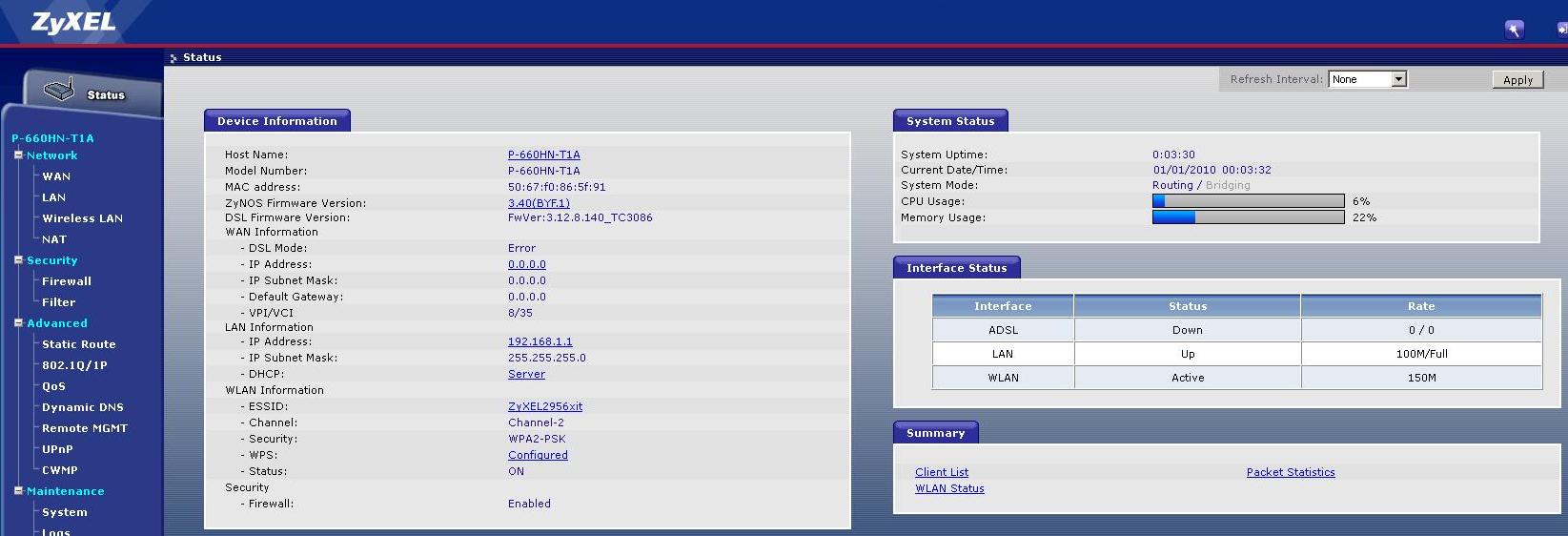The width and height of the screenshot is (1568, 536).
Task: Collapse the Advanced tree section
Action: pyautogui.click(x=18, y=322)
